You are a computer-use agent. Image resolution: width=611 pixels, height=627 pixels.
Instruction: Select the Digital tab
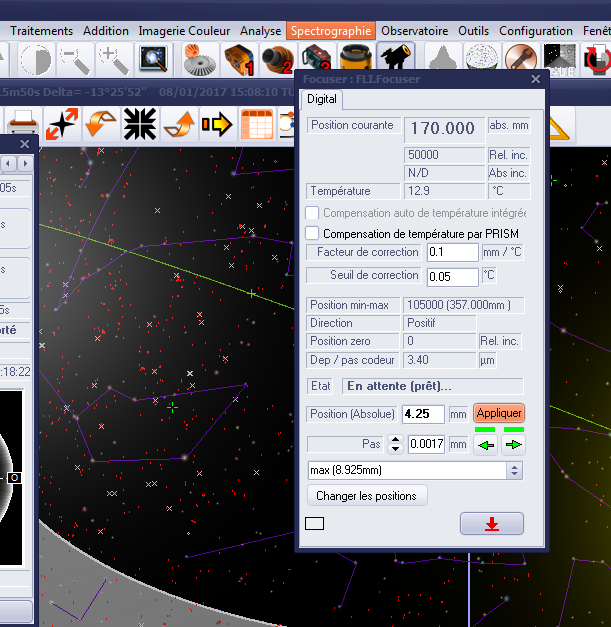click(x=322, y=99)
